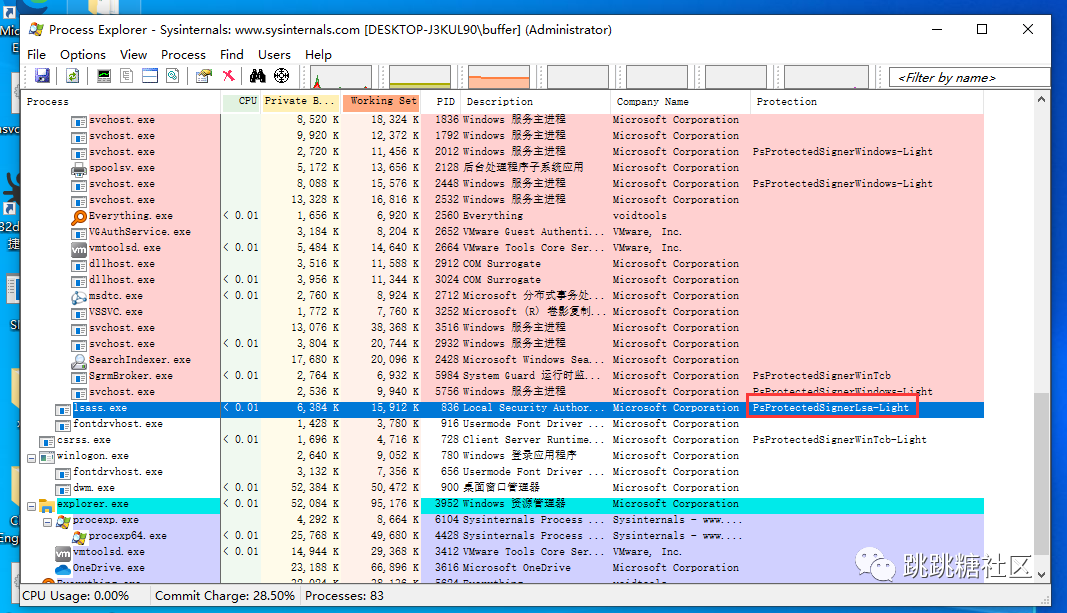Image resolution: width=1067 pixels, height=613 pixels.
Task: Sort by the PID column header
Action: click(x=440, y=101)
